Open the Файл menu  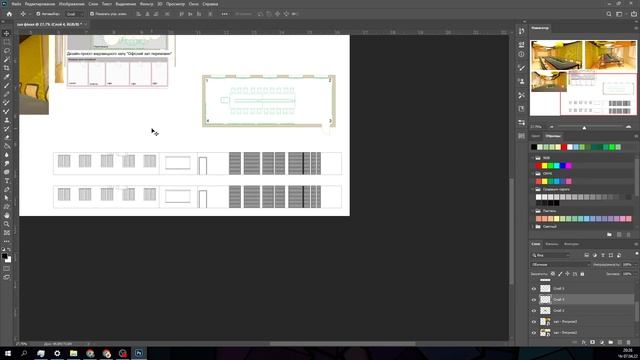coord(16,4)
